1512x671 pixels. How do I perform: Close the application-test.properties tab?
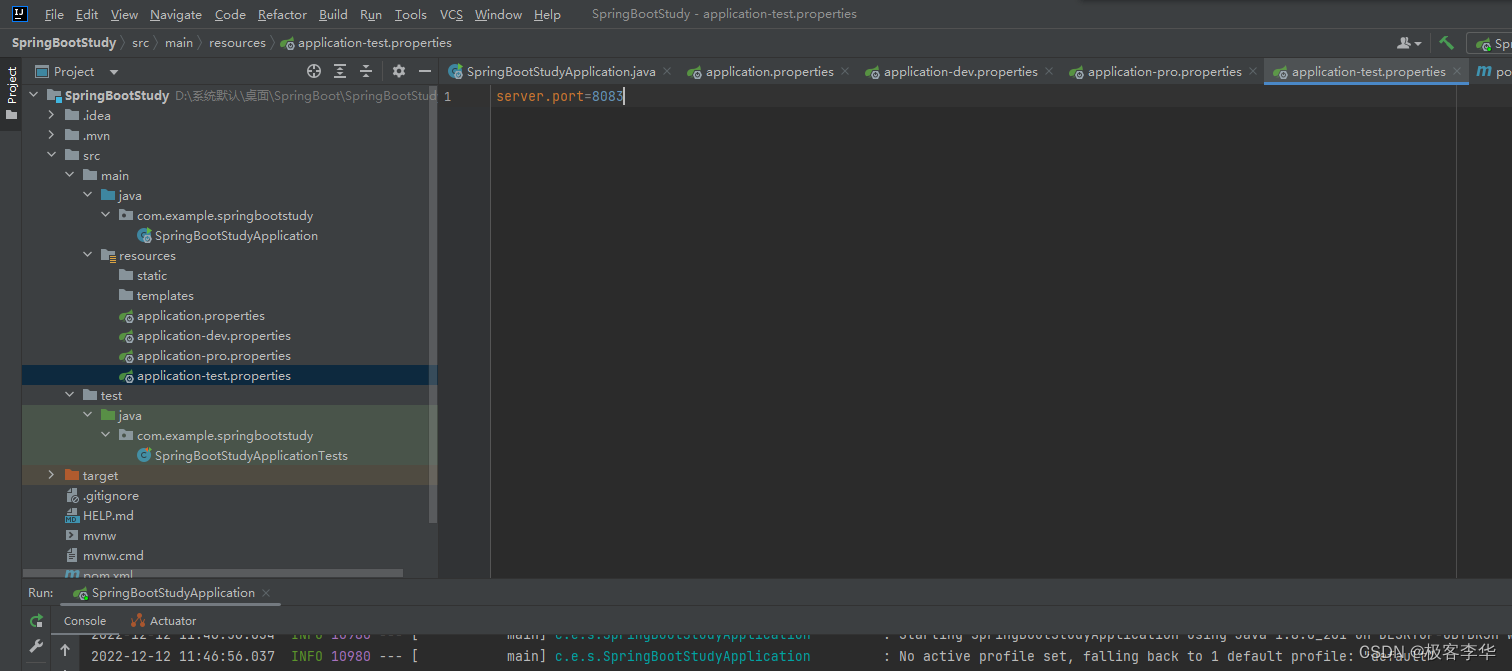[x=1457, y=72]
